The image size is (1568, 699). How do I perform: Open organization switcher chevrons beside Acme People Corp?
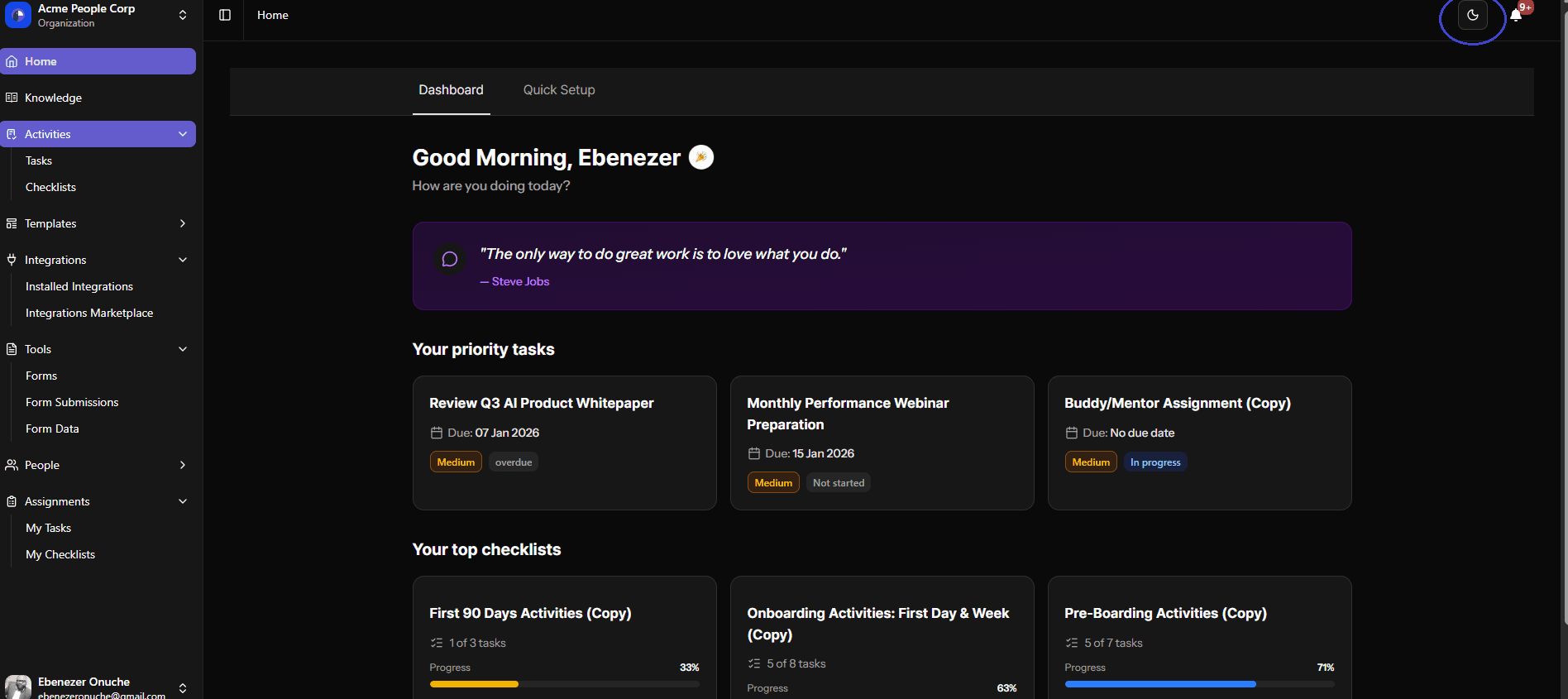click(183, 15)
